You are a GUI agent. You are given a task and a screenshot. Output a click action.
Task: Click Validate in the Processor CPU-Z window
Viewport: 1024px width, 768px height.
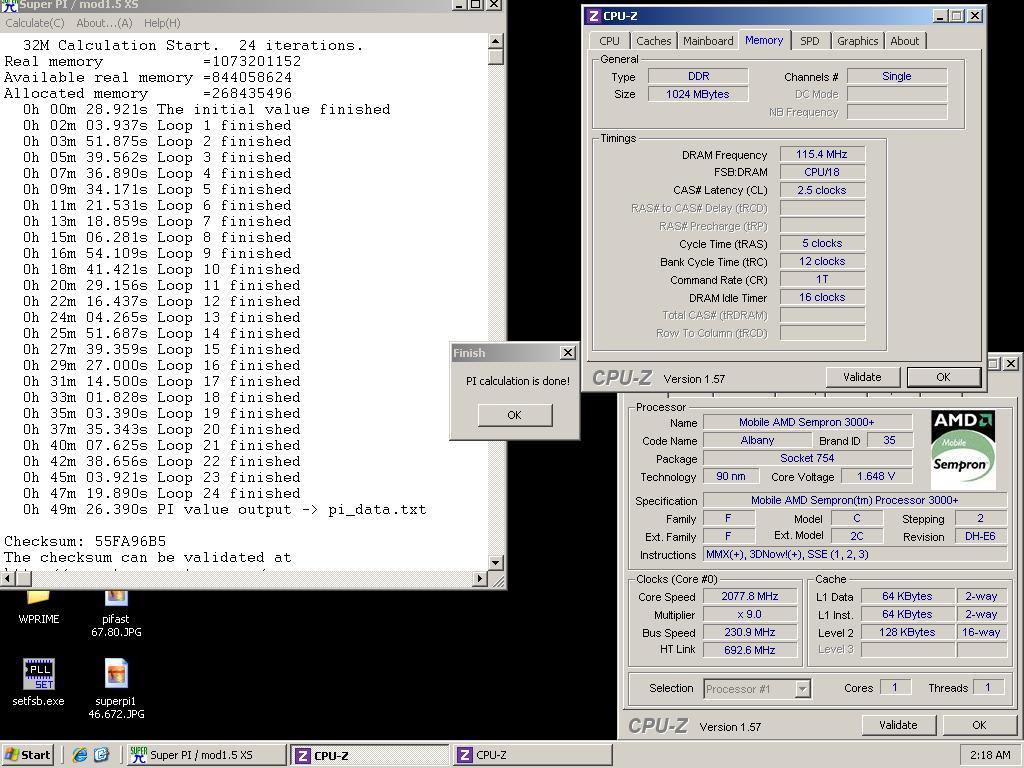898,725
